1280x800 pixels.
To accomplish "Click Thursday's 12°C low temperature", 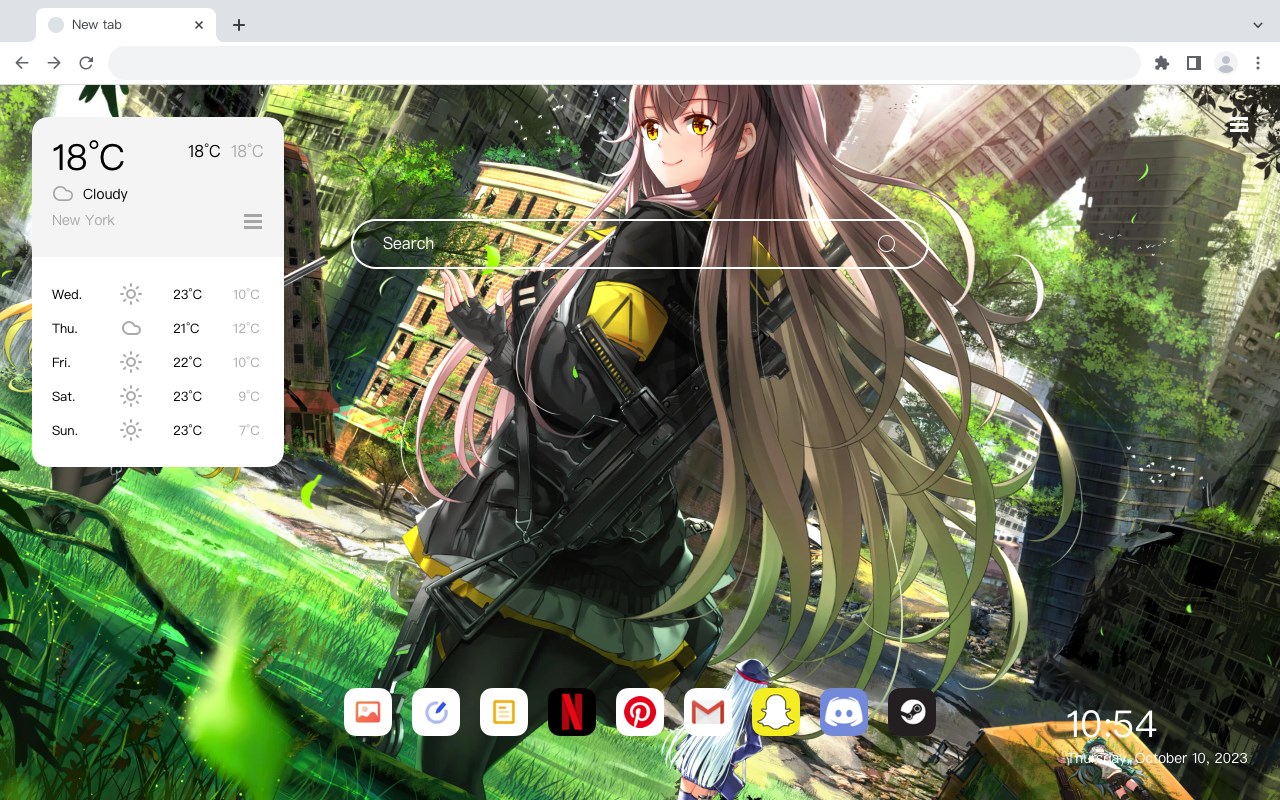I will [x=247, y=328].
